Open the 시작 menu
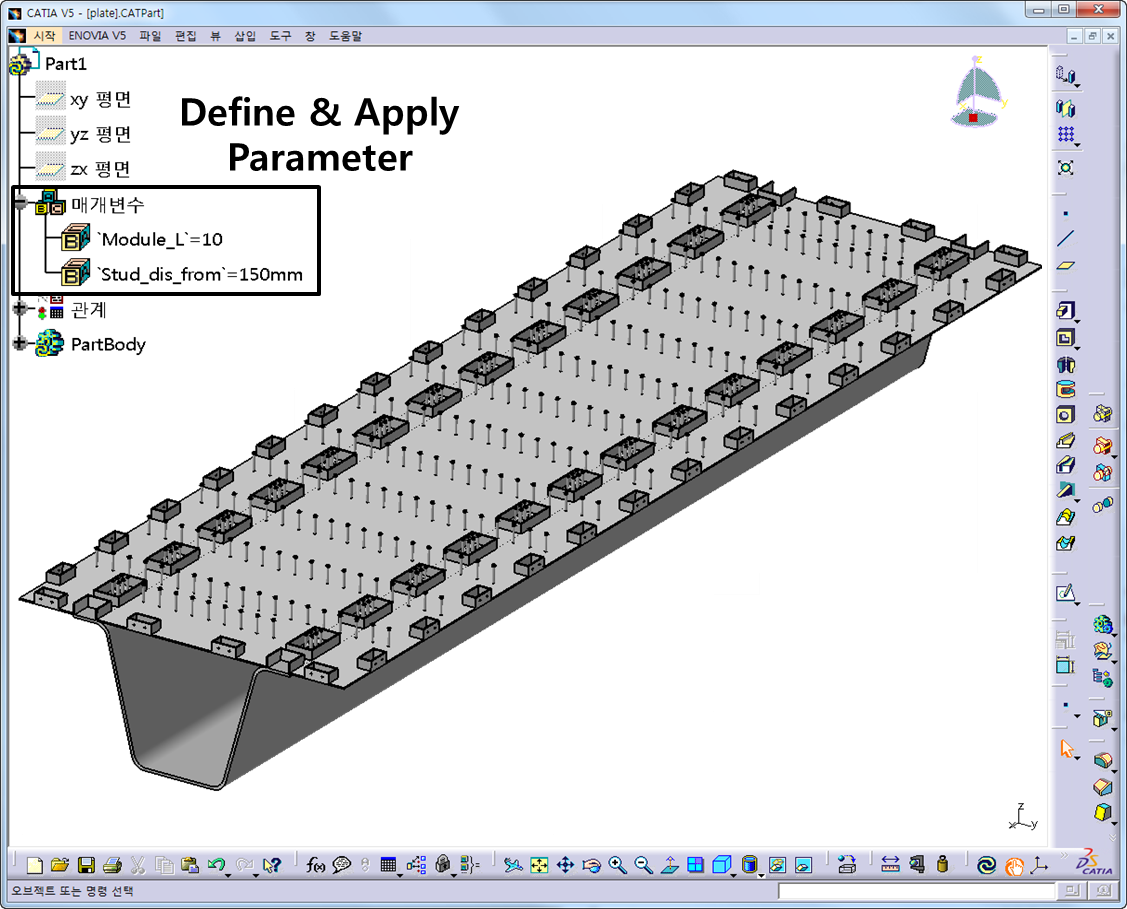 (44, 35)
